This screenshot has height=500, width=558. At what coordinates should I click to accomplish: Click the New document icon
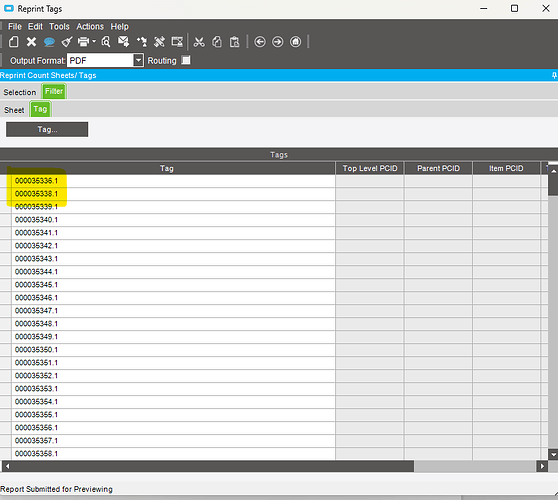pyautogui.click(x=14, y=42)
